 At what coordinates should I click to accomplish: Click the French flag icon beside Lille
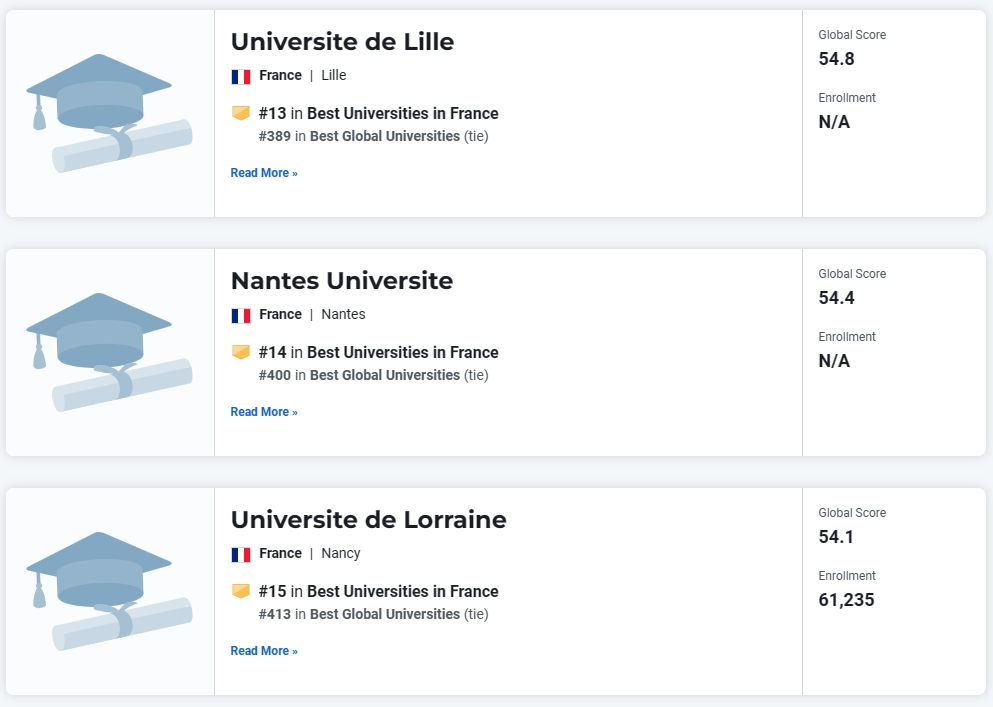point(241,77)
